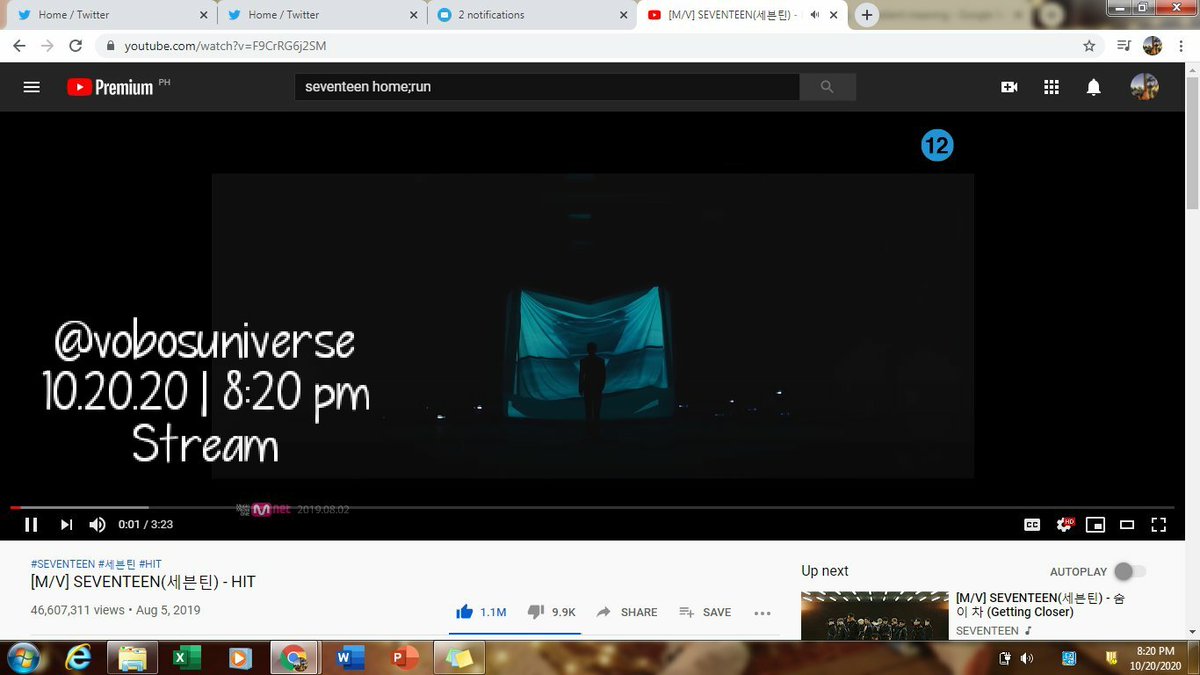Open the #세븐틴 hashtag link
This screenshot has height=675, width=1200.
(x=117, y=565)
